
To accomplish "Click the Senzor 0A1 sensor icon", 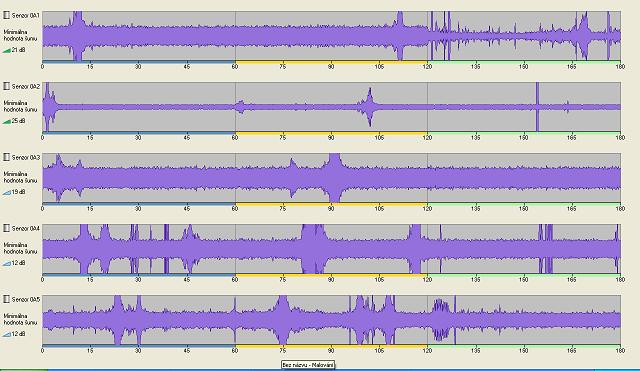I will coord(6,16).
